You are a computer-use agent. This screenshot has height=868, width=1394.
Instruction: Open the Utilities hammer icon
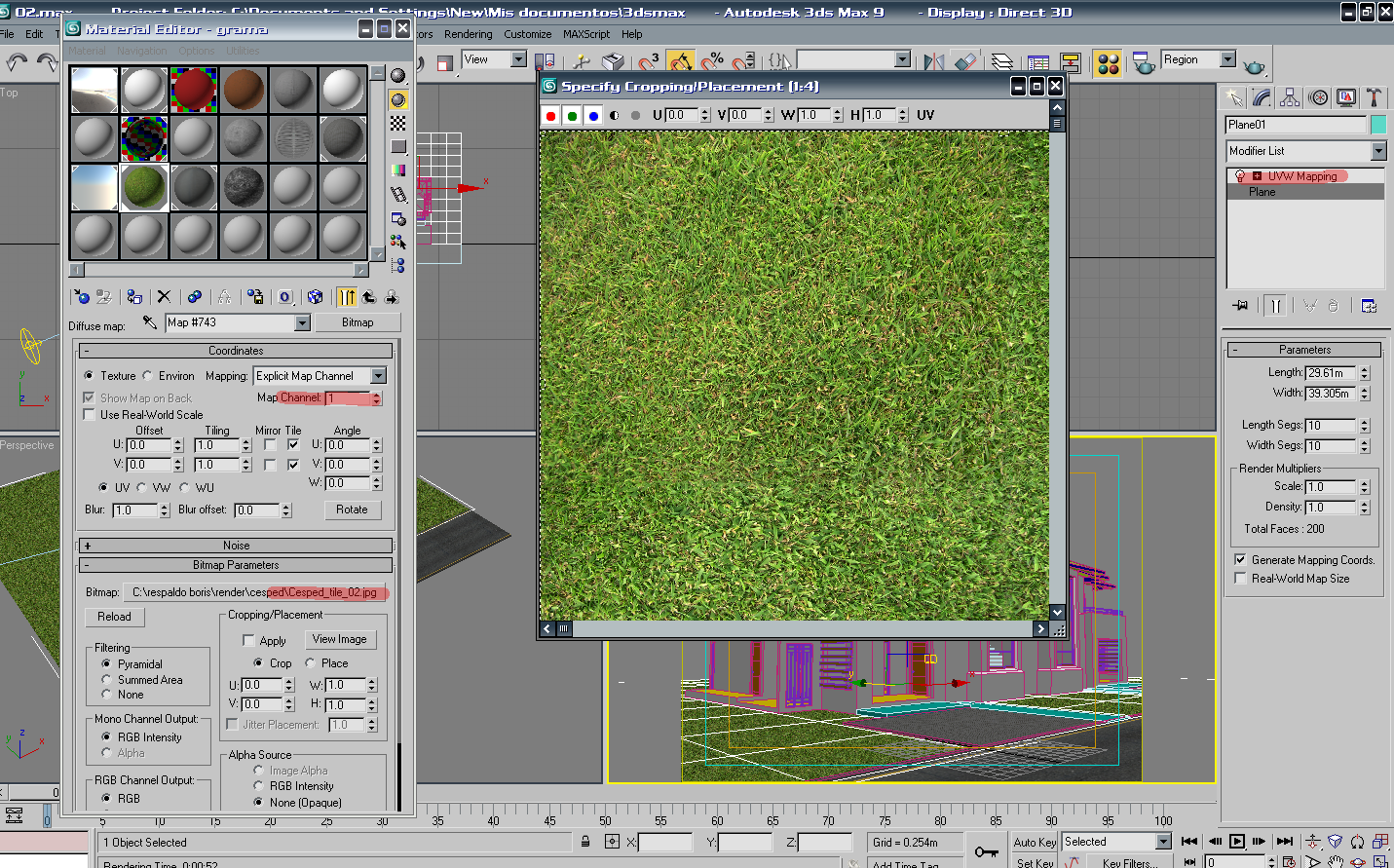coord(1374,97)
